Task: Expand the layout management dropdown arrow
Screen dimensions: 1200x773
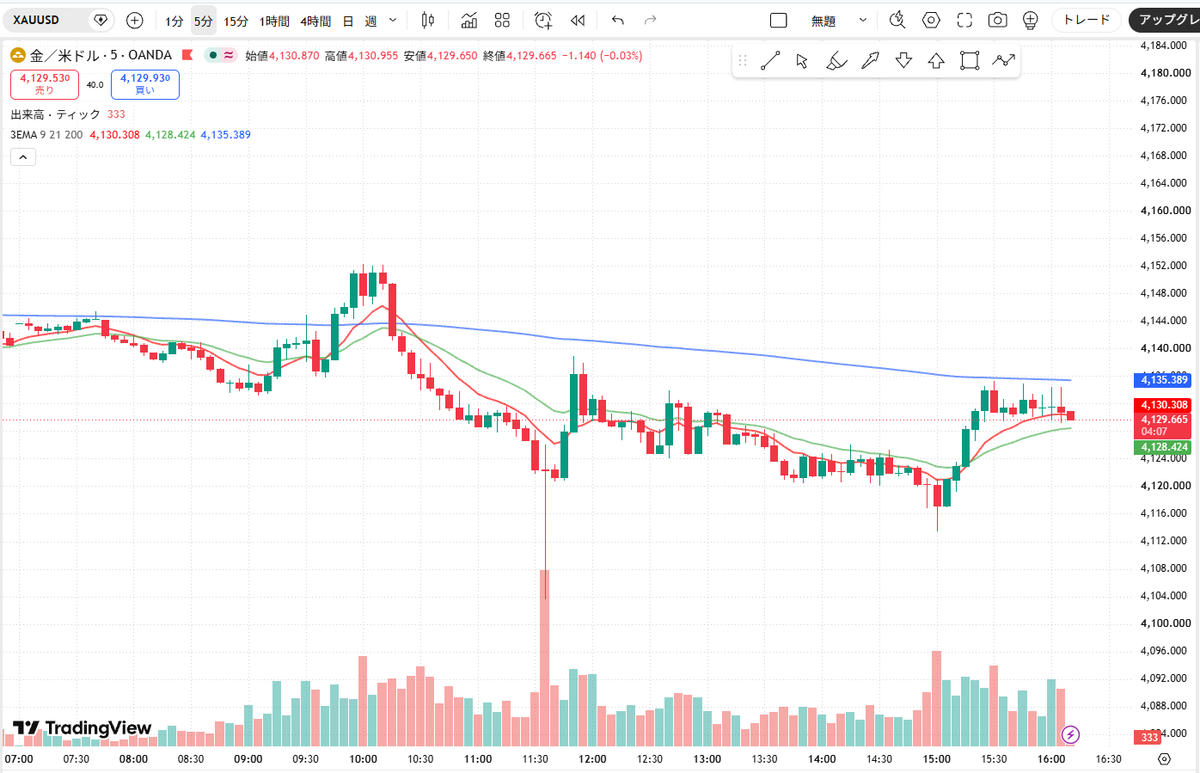Action: [x=863, y=20]
